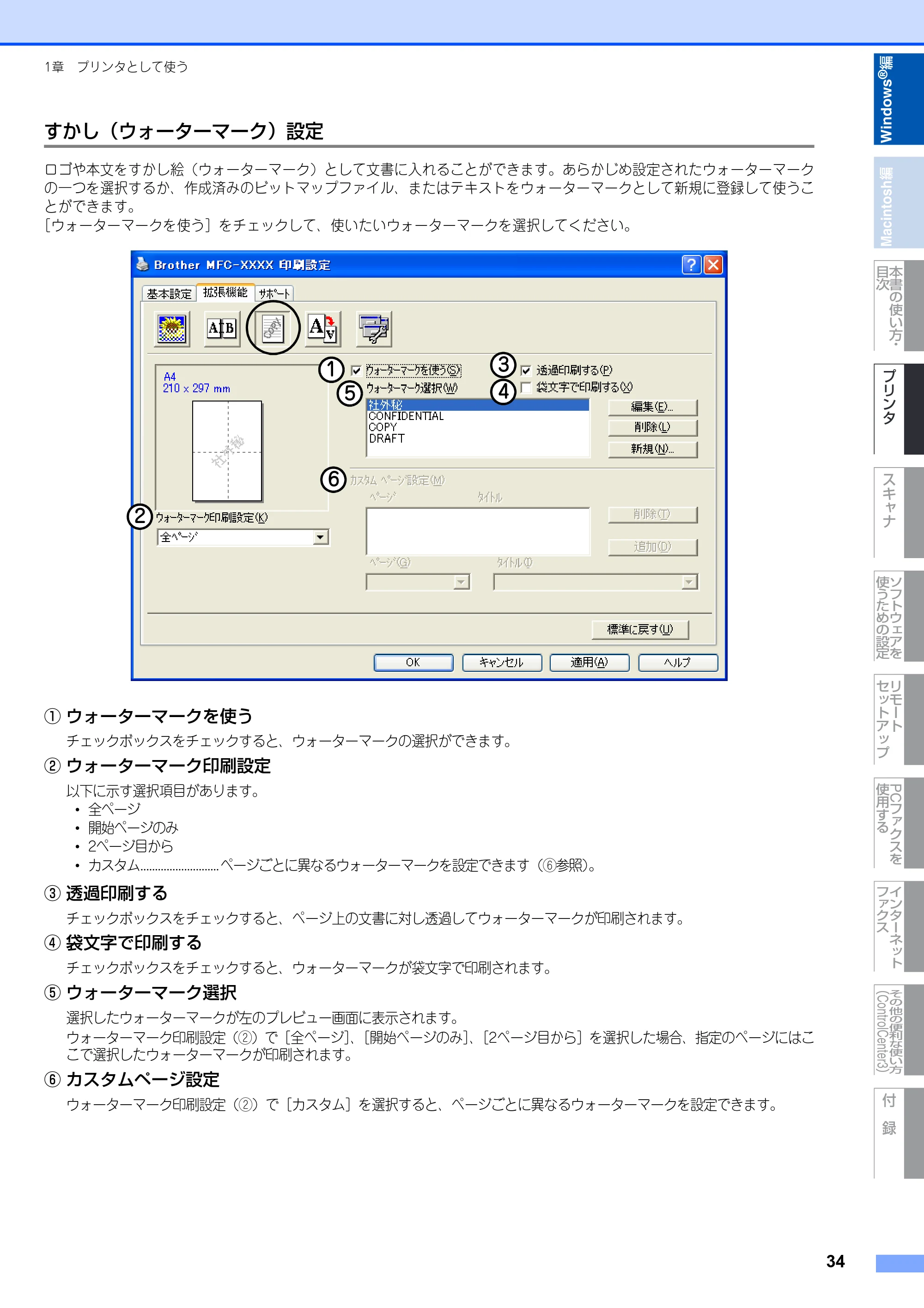Click the ヘルプ button

pos(678,663)
